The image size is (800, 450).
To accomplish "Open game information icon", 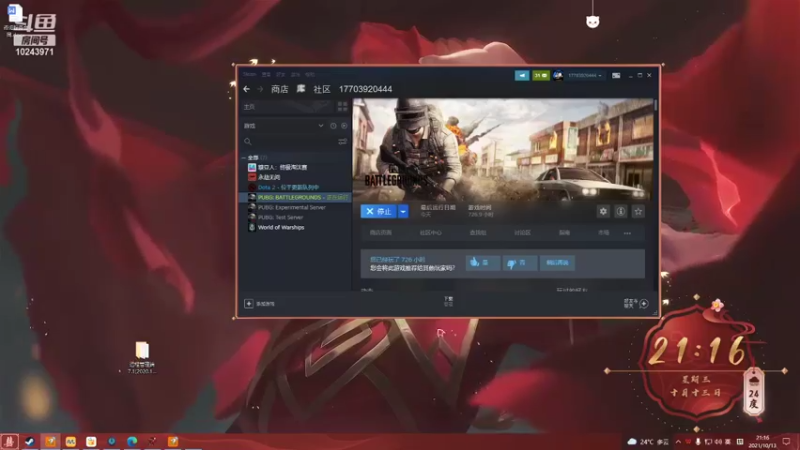I will 620,211.
